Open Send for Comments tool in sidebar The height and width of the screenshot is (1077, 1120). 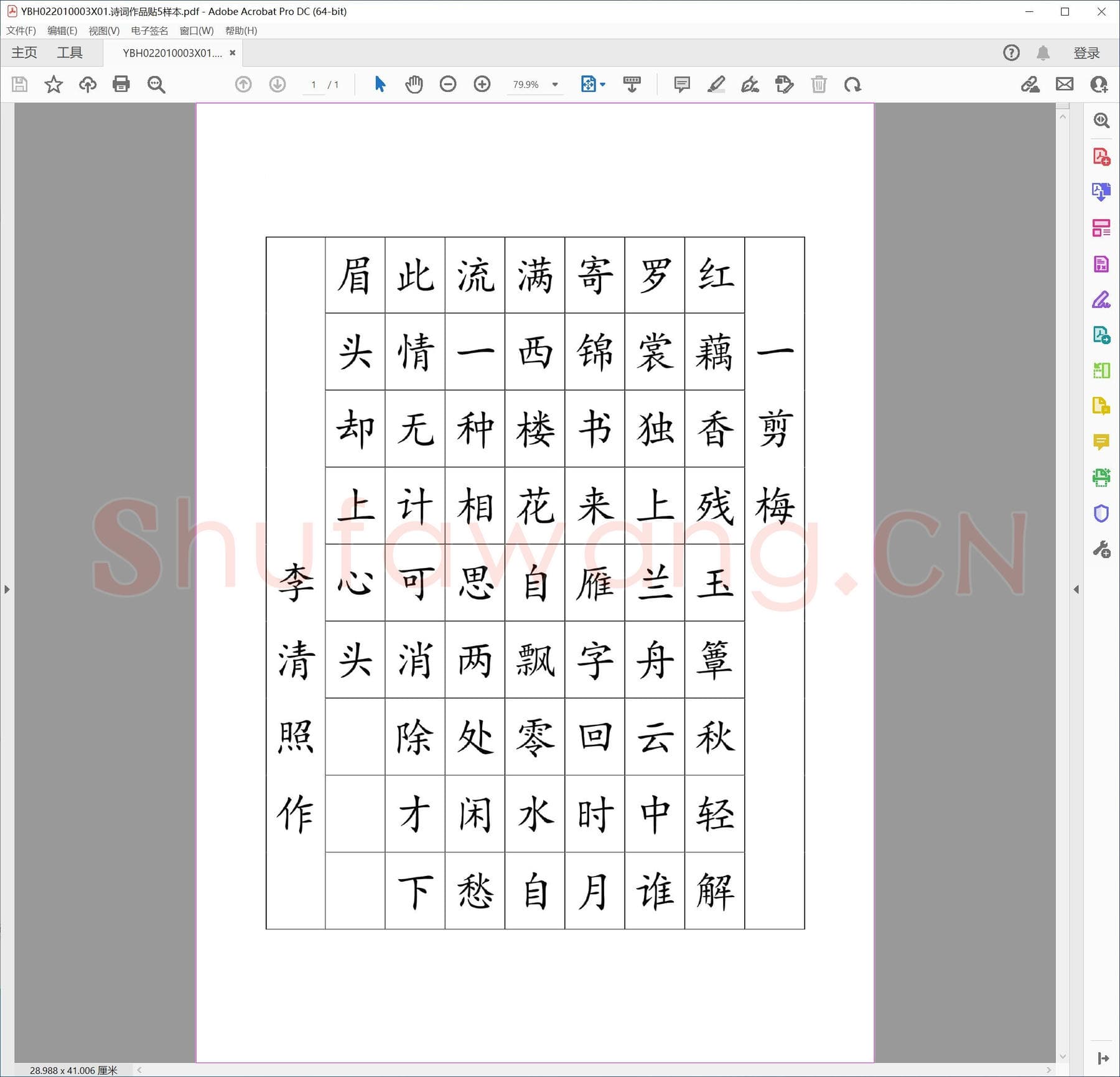click(x=1101, y=406)
